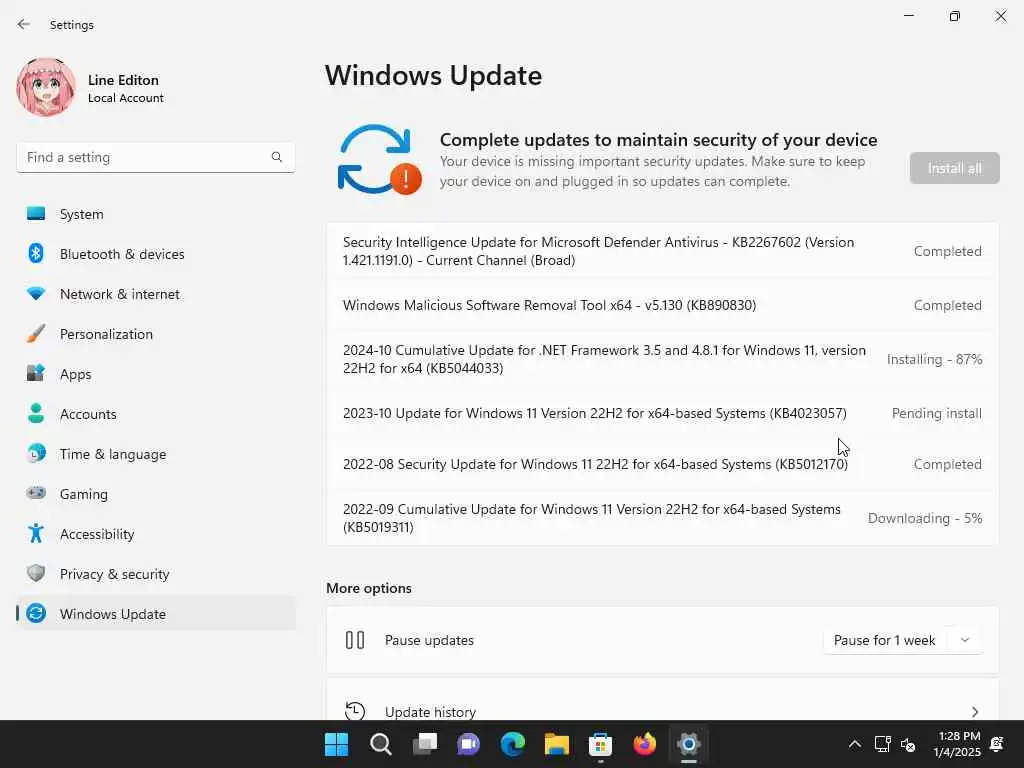Click the KB5044033 .NET Framework update row
This screenshot has width=1024, height=768.
coord(662,359)
